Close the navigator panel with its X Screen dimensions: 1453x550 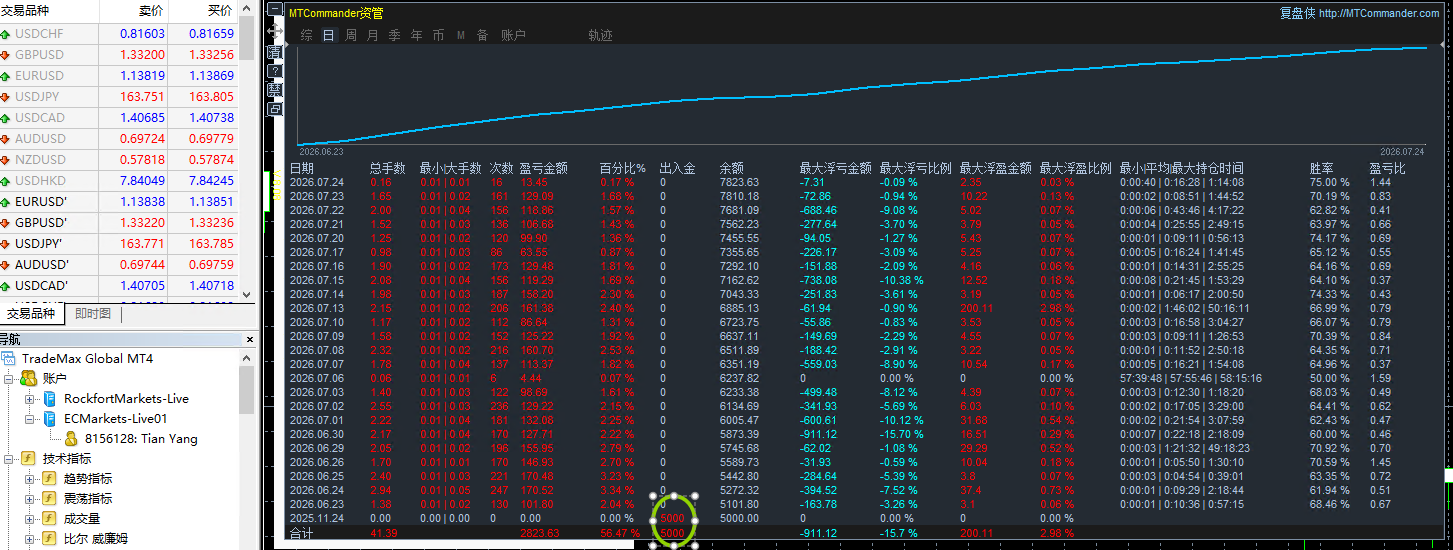pyautogui.click(x=248, y=340)
